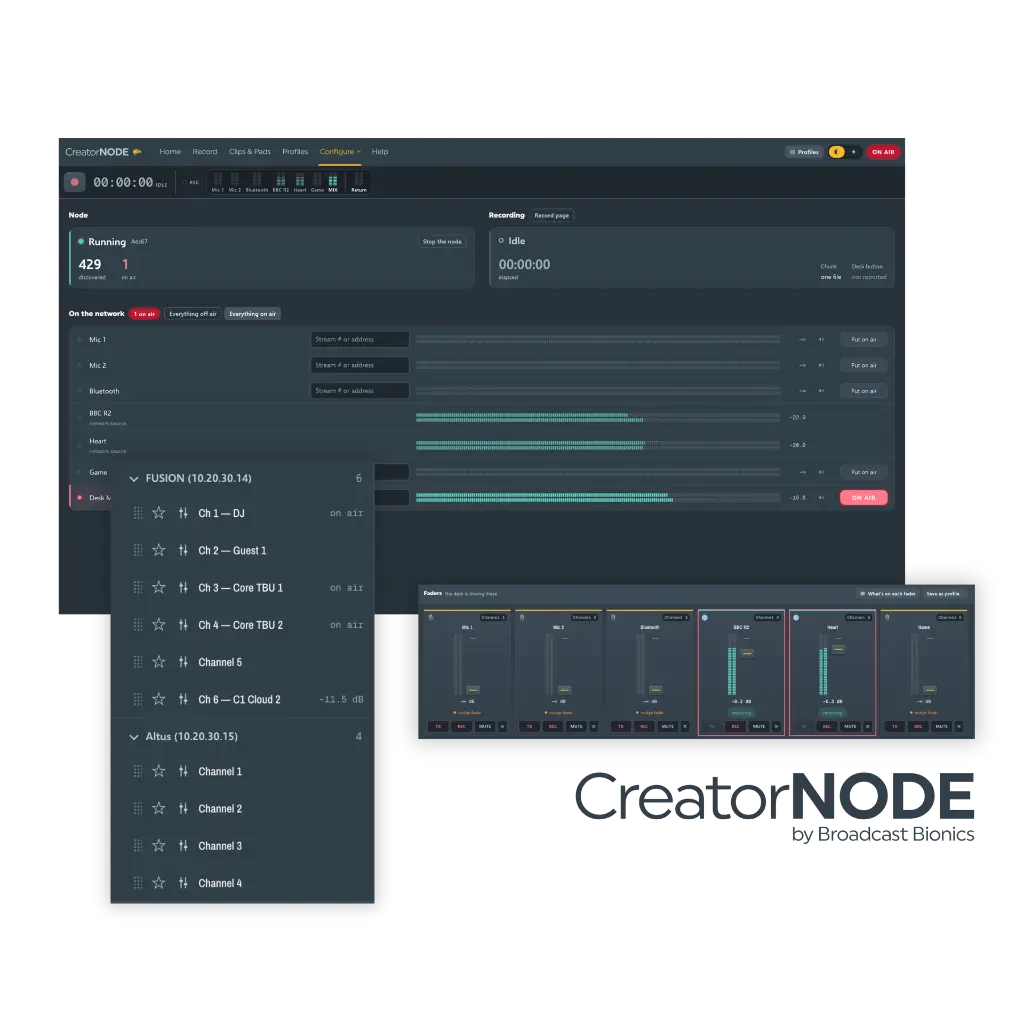Open fader settings icon for FUSION Channel 5
Image resolution: width=1024 pixels, height=1024 pixels.
[183, 662]
